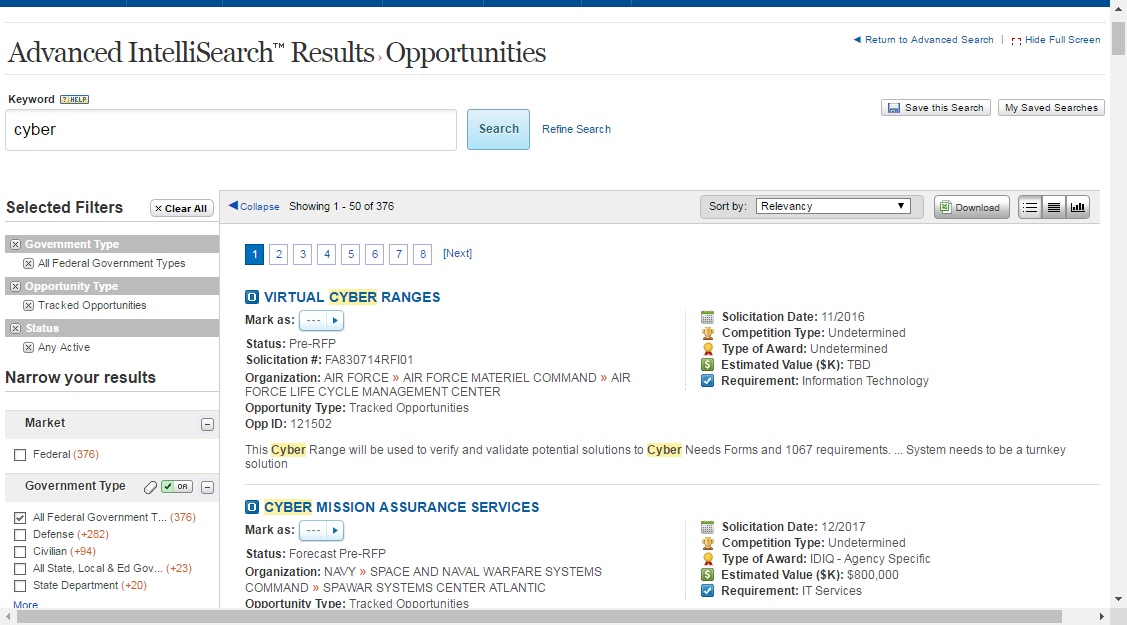Image resolution: width=1127 pixels, height=625 pixels.
Task: Click the trophy icon next to Competition Type
Action: pyautogui.click(x=708, y=332)
